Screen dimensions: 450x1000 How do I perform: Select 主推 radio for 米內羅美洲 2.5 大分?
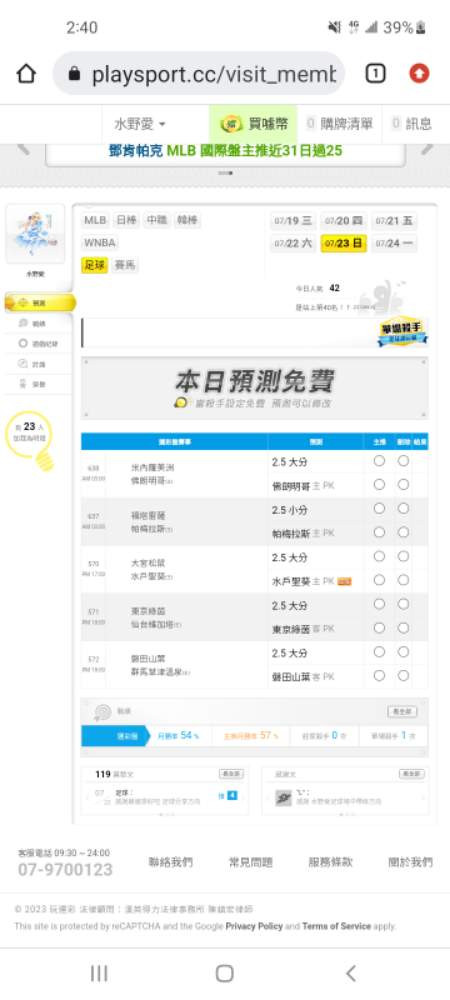tap(379, 461)
